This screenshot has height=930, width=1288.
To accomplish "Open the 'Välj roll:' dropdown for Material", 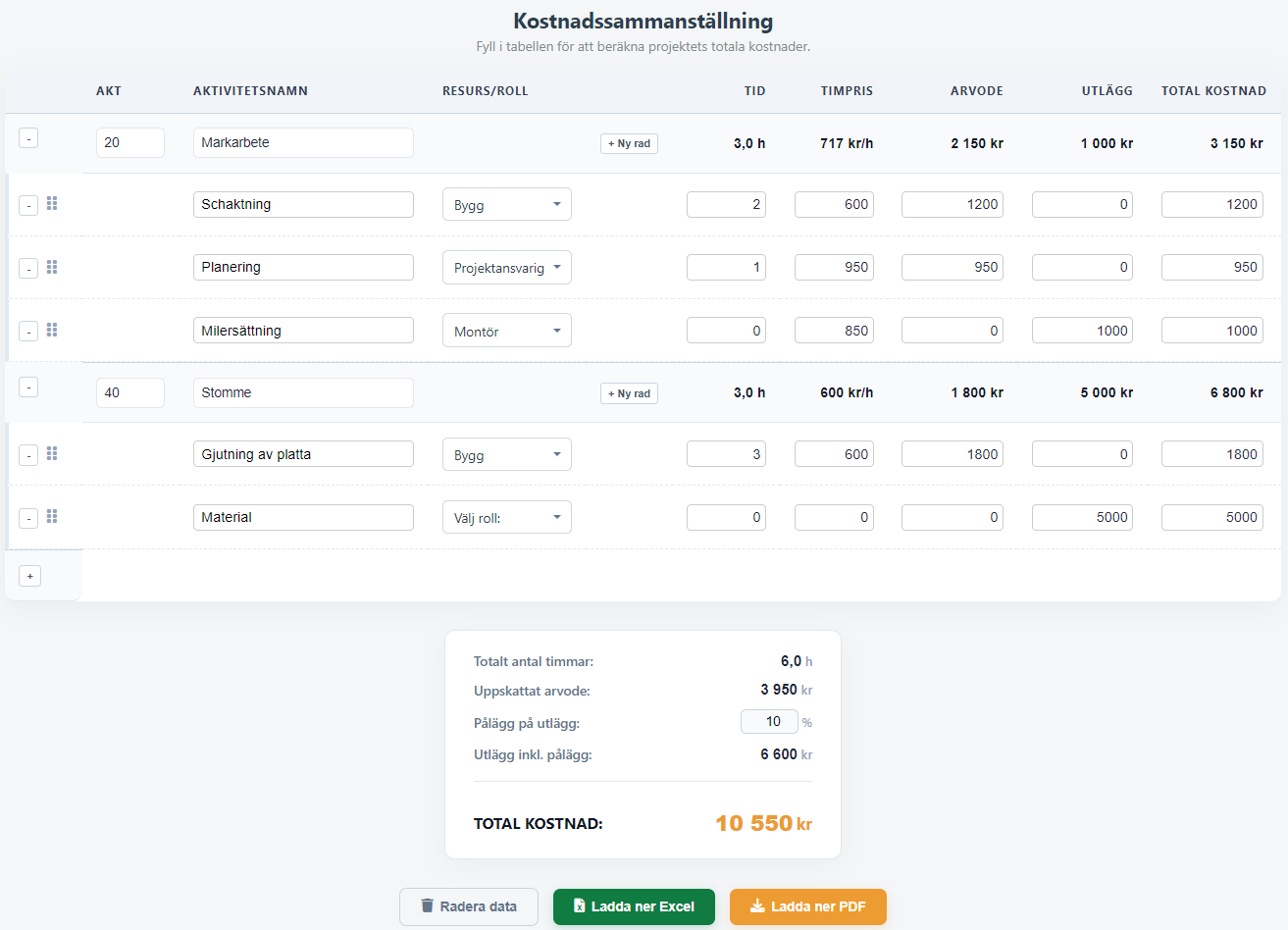I will tap(506, 518).
